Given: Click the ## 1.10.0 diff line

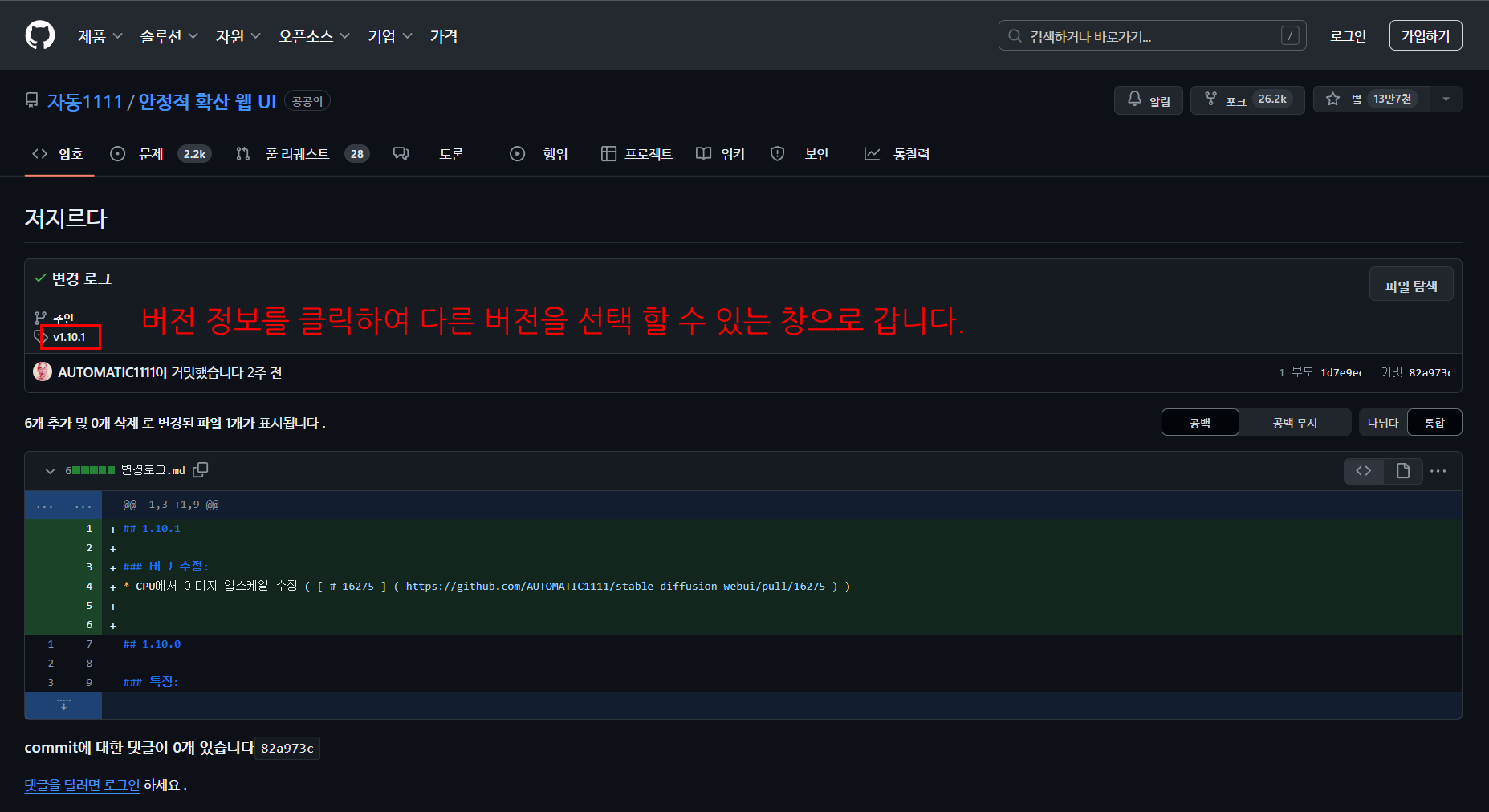Looking at the screenshot, I should [x=152, y=644].
